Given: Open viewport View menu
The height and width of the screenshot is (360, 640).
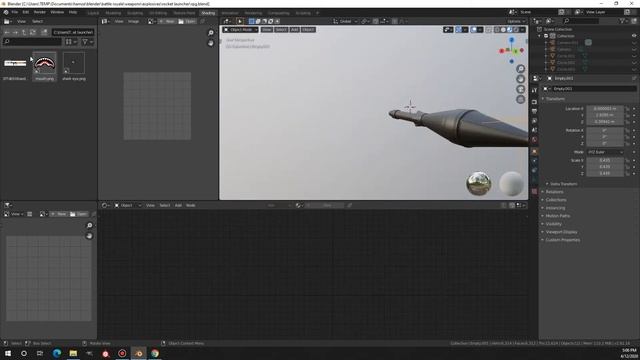Looking at the screenshot, I should 267,30.
